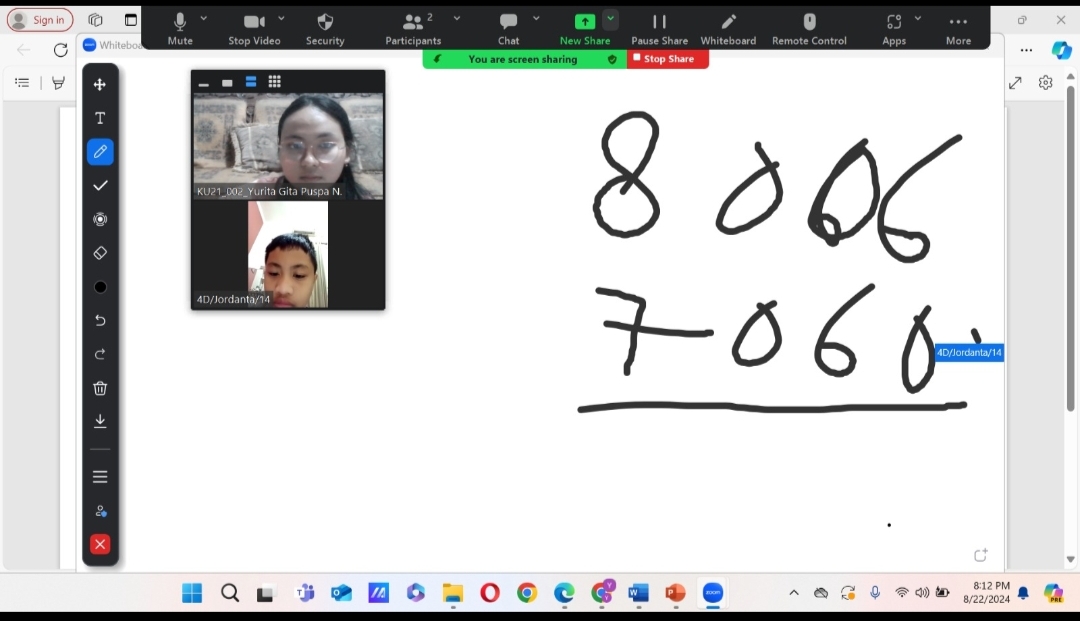Undo the last annotation stroke

pyautogui.click(x=100, y=321)
